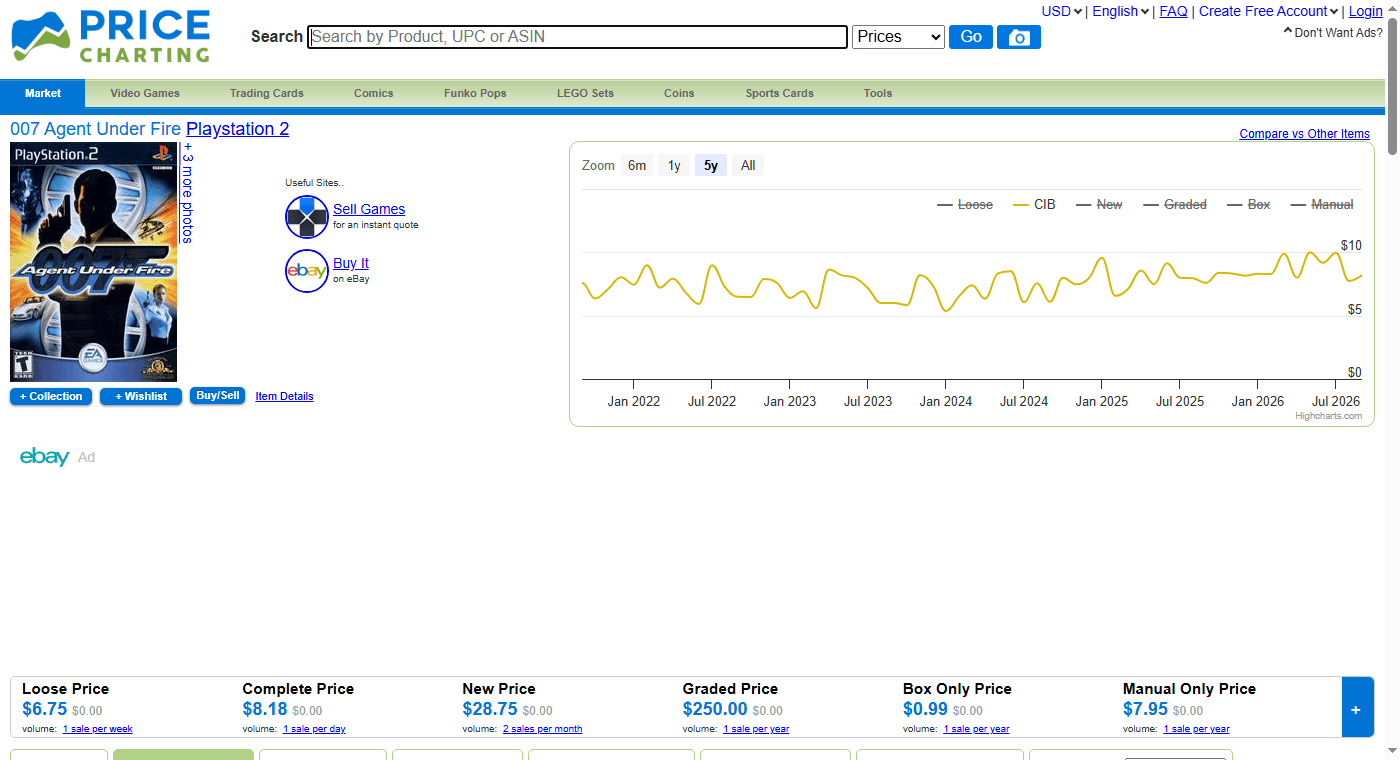Toggle CIB series in chart legend
1400x760 pixels.
coord(1034,204)
